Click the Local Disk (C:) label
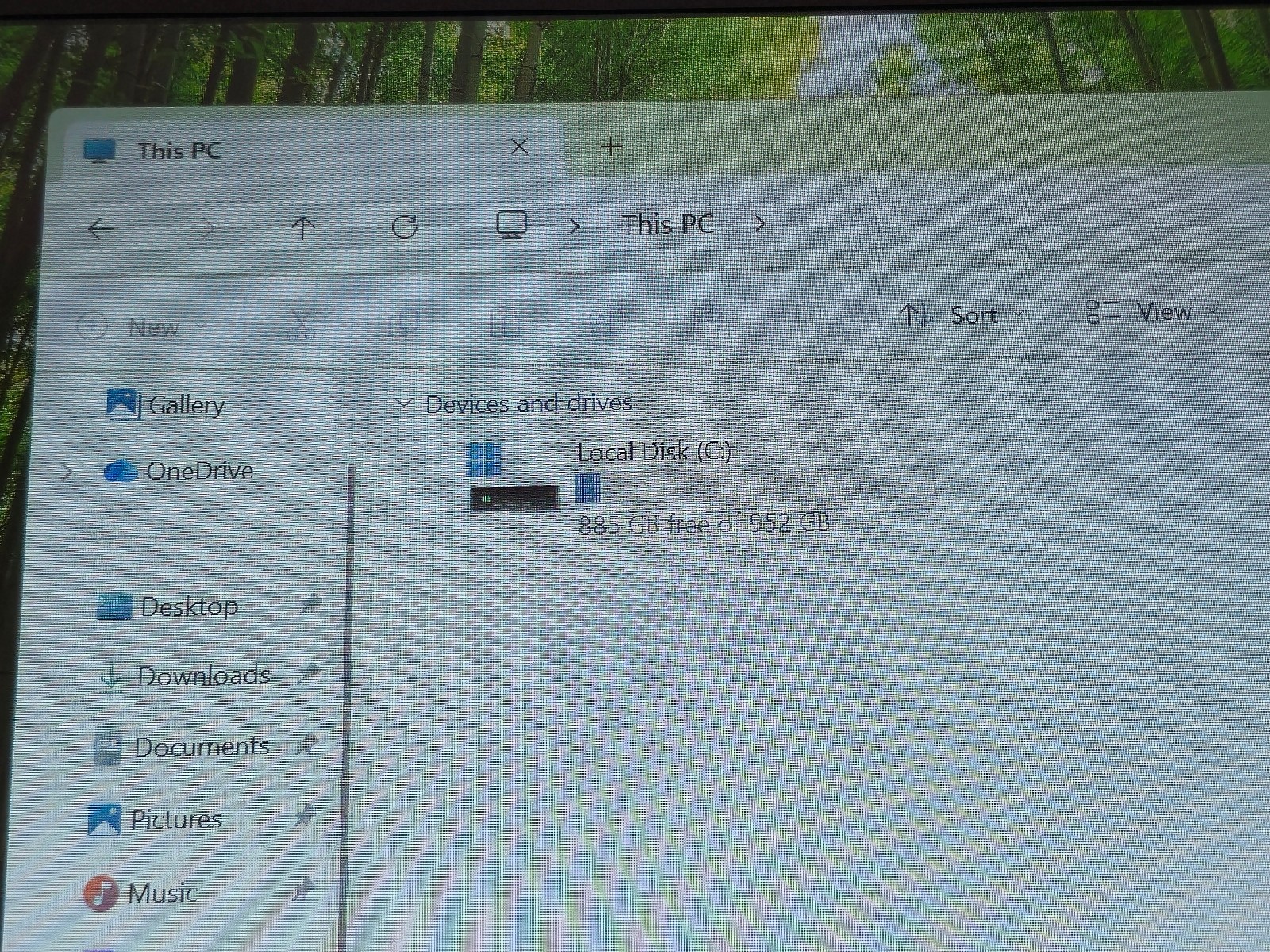 click(x=654, y=452)
